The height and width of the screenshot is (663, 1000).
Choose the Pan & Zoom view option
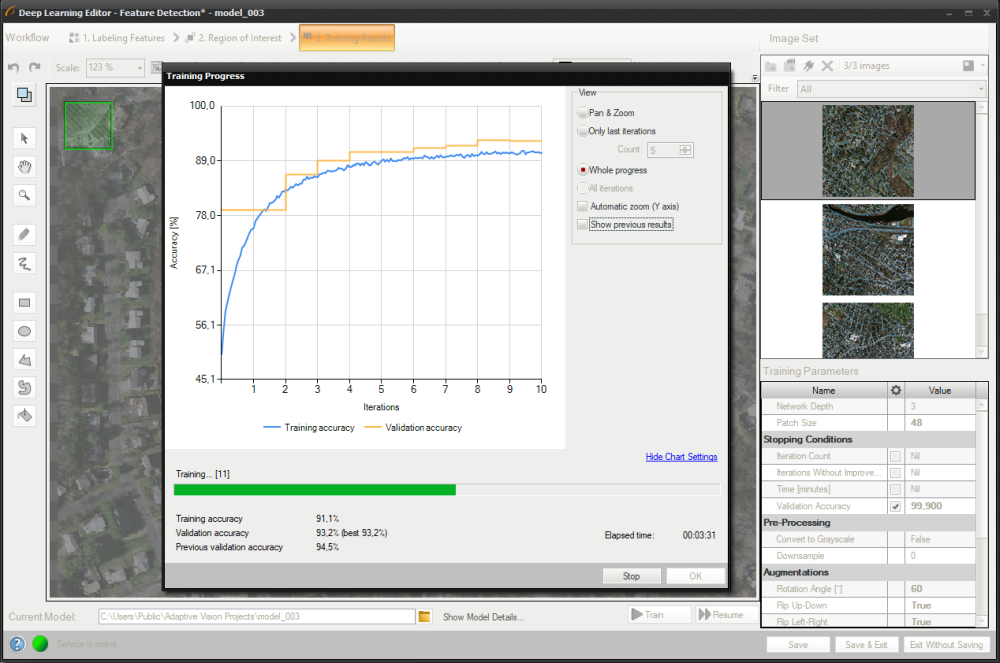pos(583,113)
